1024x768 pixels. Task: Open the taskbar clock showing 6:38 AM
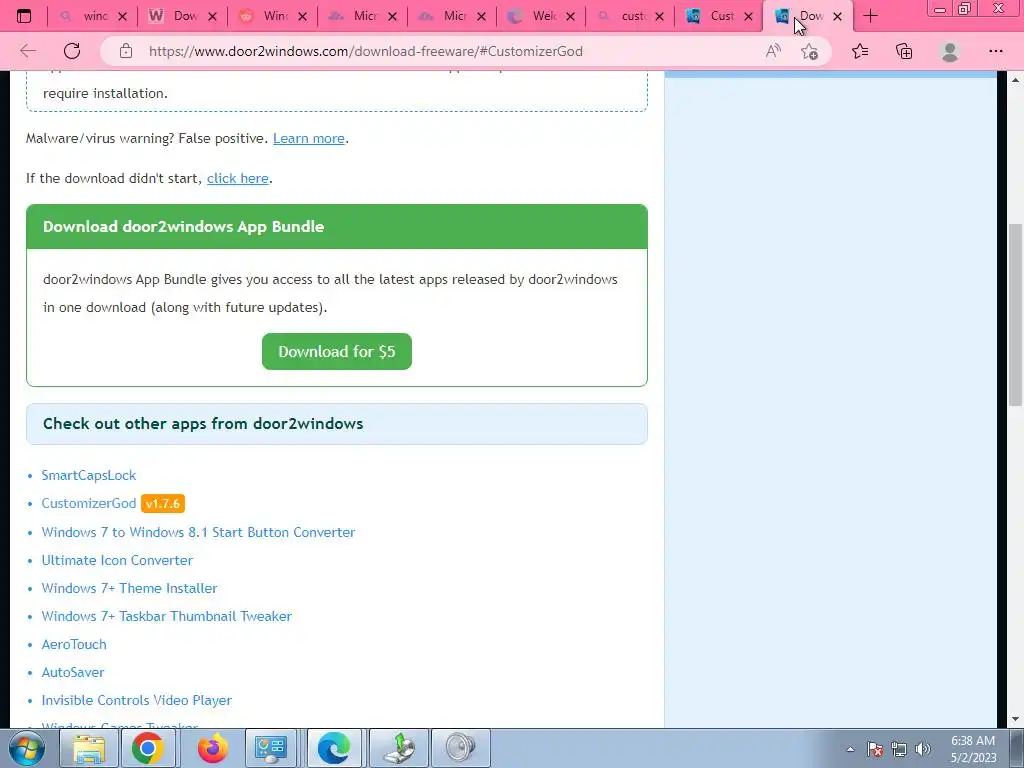tap(973, 749)
